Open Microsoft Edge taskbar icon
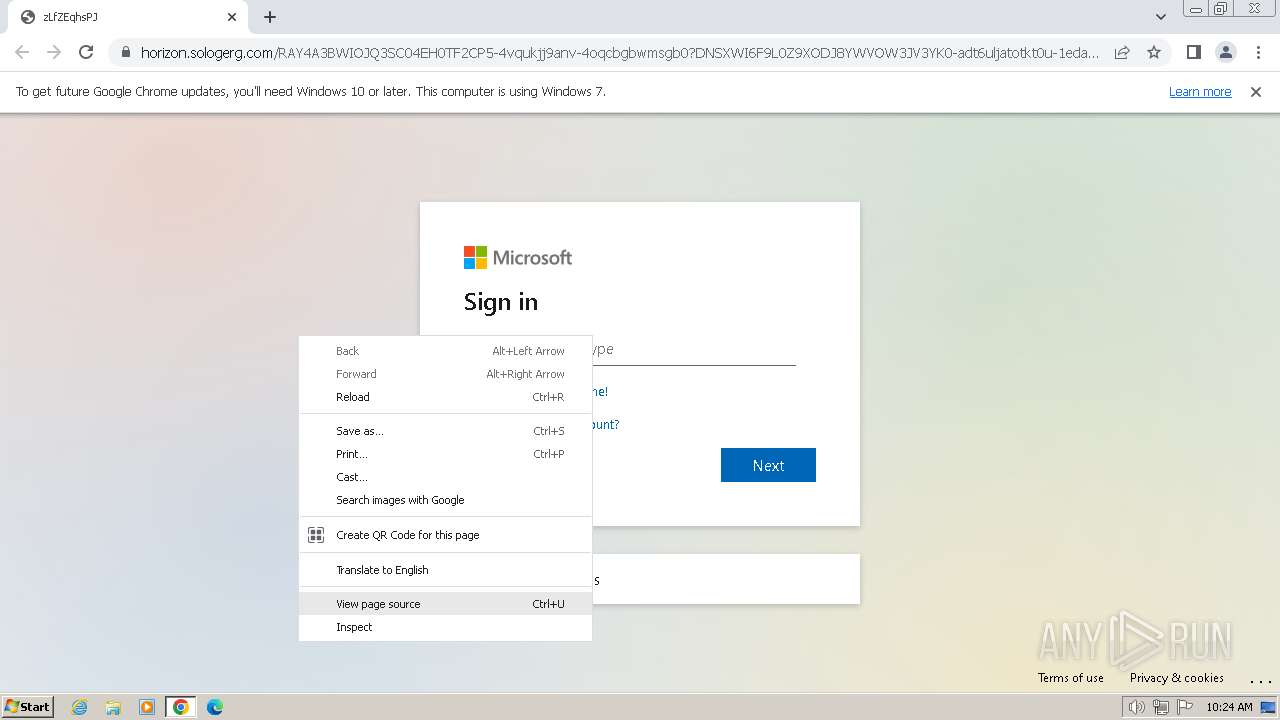 (x=215, y=707)
